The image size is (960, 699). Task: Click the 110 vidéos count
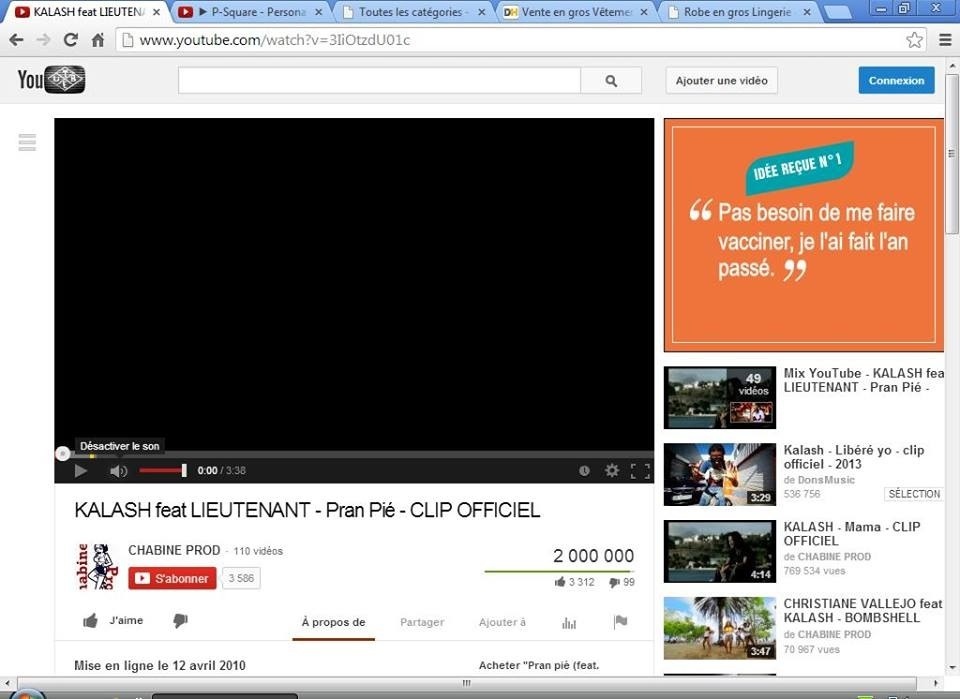coord(258,551)
